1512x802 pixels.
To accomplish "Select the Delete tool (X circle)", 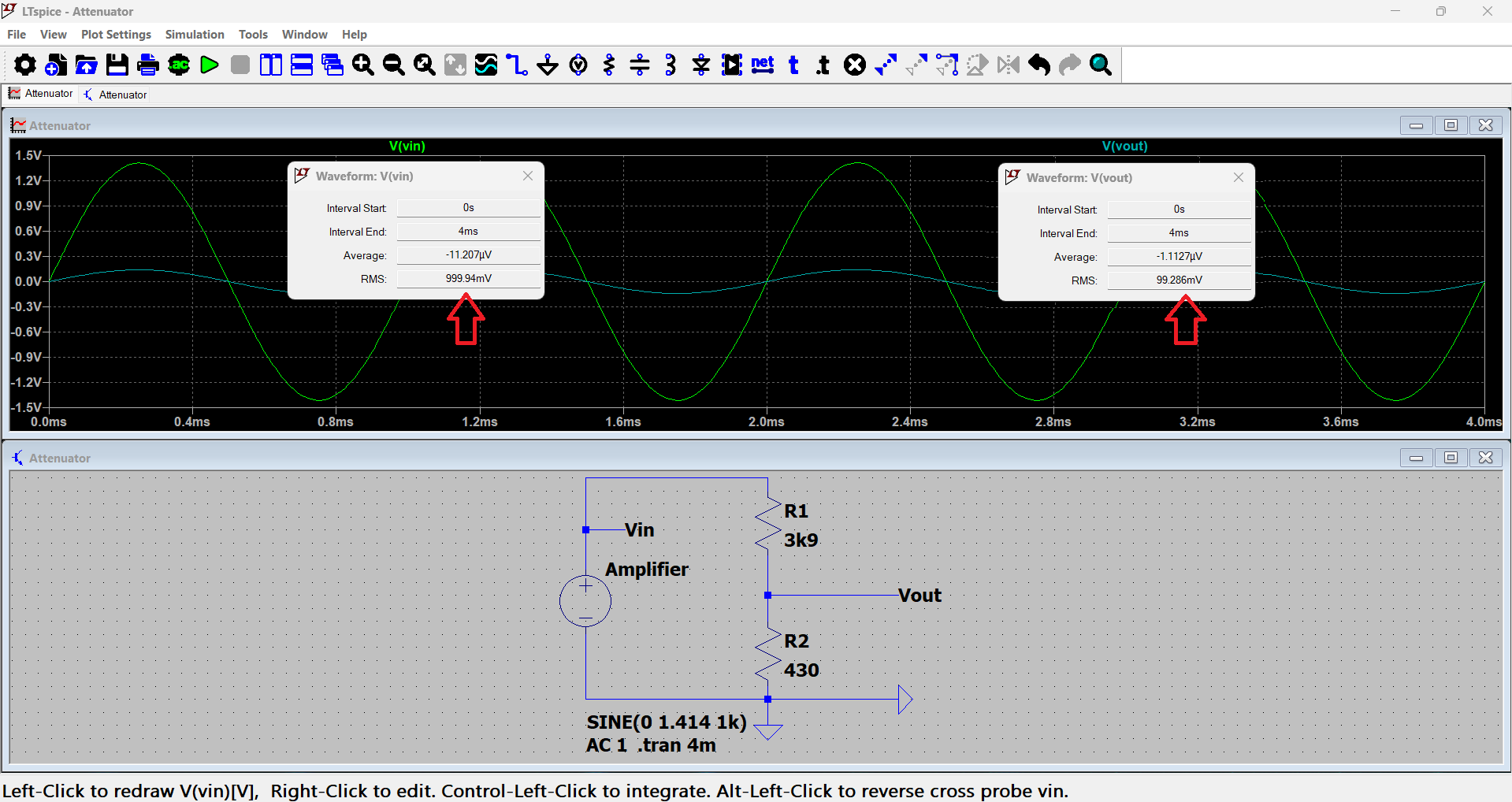I will point(855,65).
